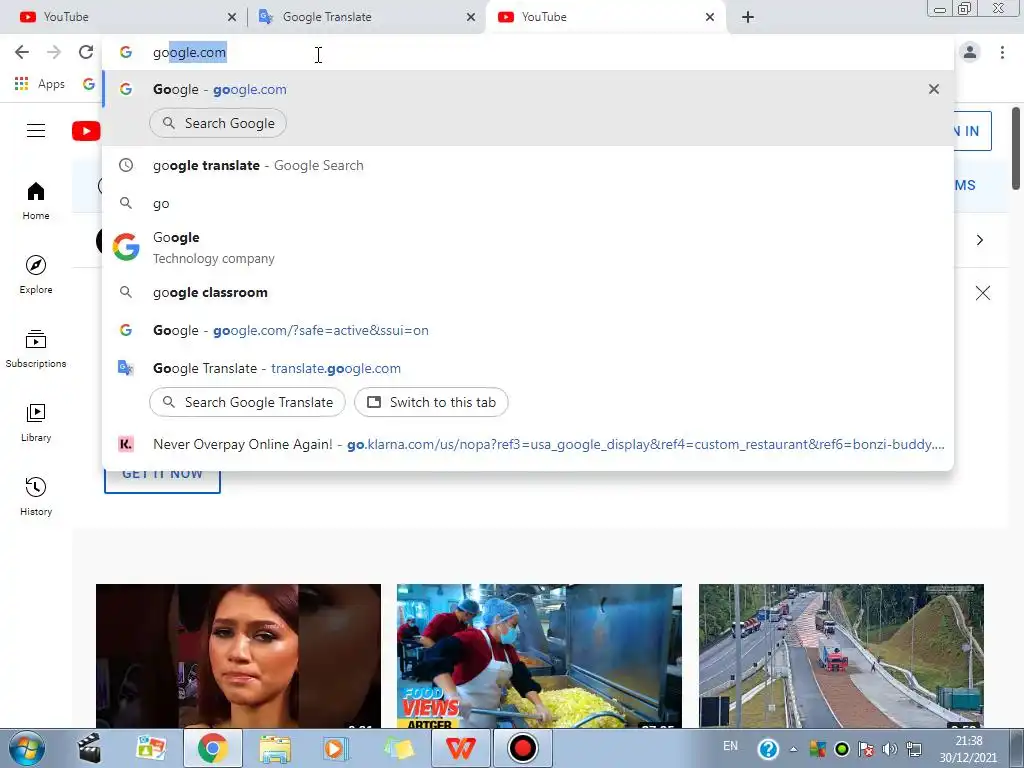This screenshot has height=768, width=1024.
Task: Close the active third YouTube tab
Action: 710,17
